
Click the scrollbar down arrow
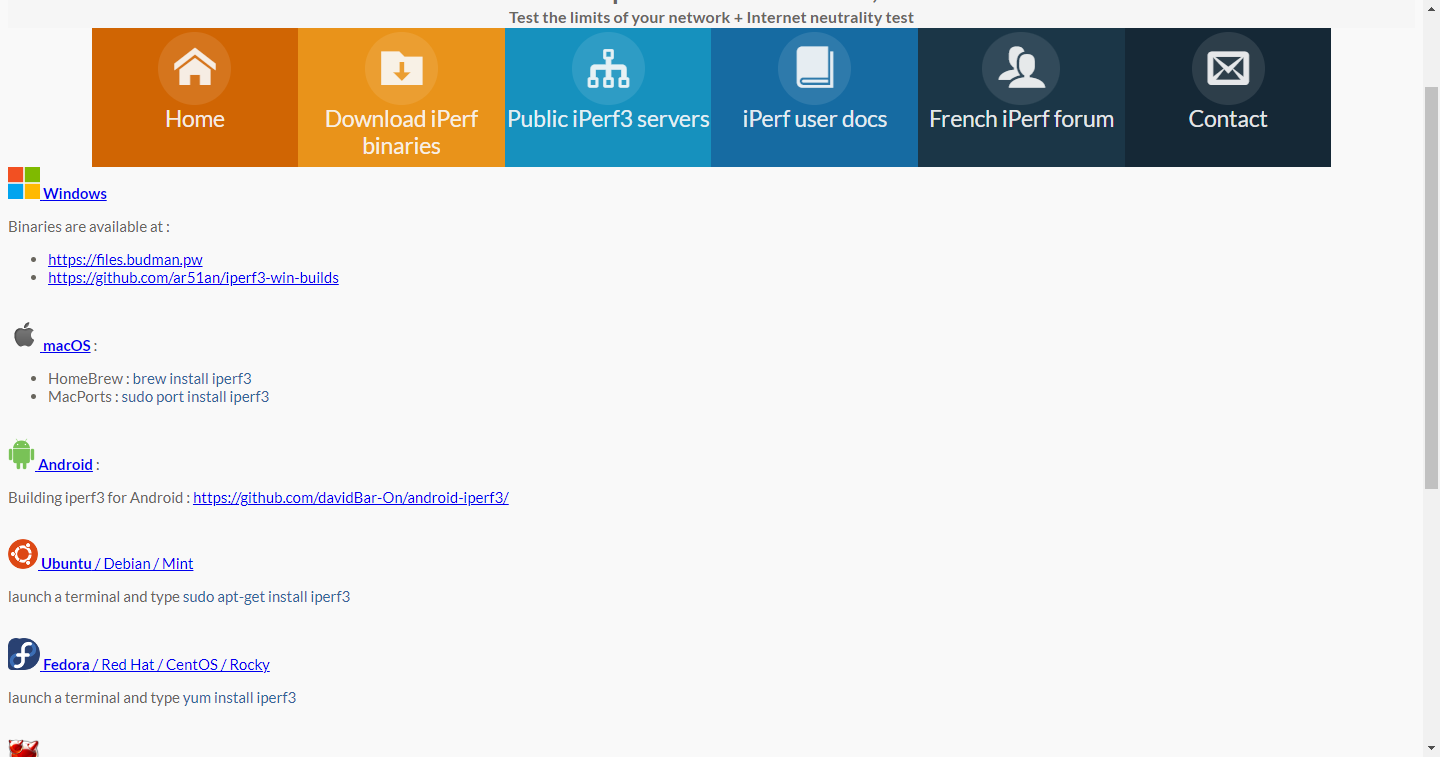1431,748
